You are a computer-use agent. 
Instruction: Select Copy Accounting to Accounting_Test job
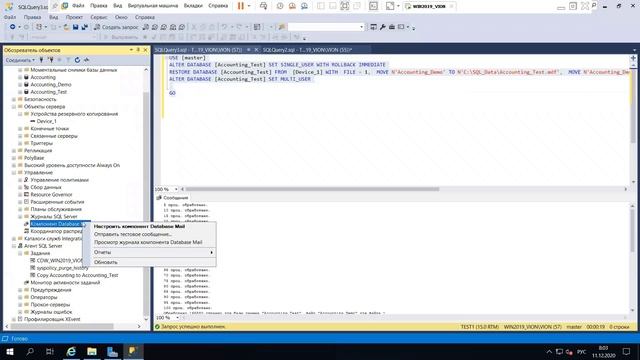77,275
